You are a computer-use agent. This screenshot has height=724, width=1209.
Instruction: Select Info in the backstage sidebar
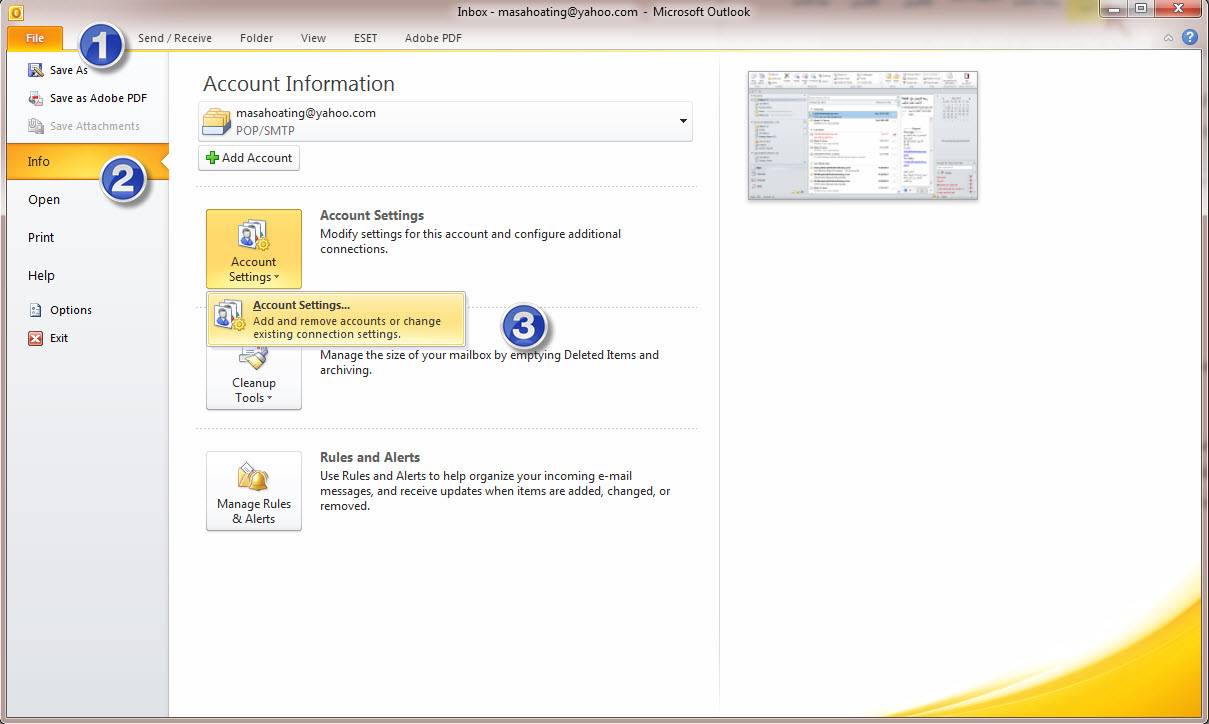(88, 161)
